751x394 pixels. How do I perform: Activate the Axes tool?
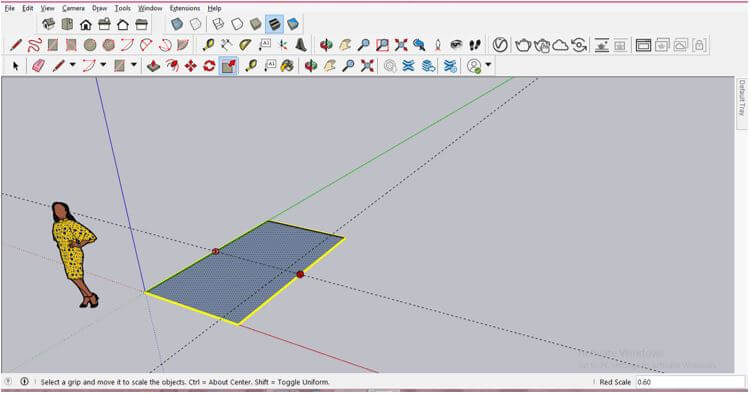[283, 45]
